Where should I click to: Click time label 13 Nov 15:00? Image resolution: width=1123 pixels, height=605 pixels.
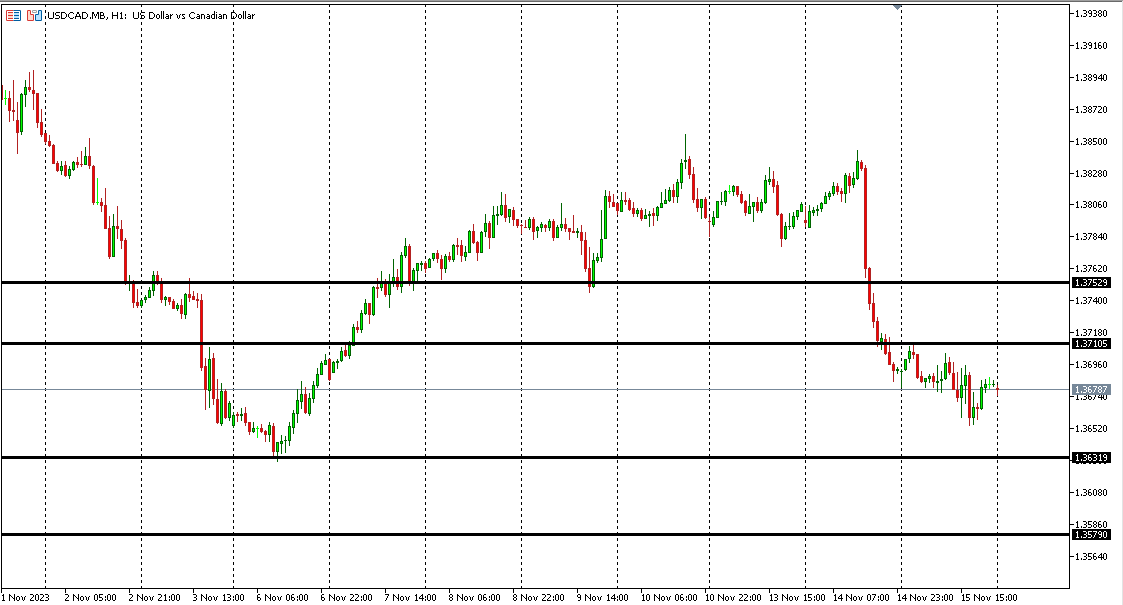click(x=797, y=598)
